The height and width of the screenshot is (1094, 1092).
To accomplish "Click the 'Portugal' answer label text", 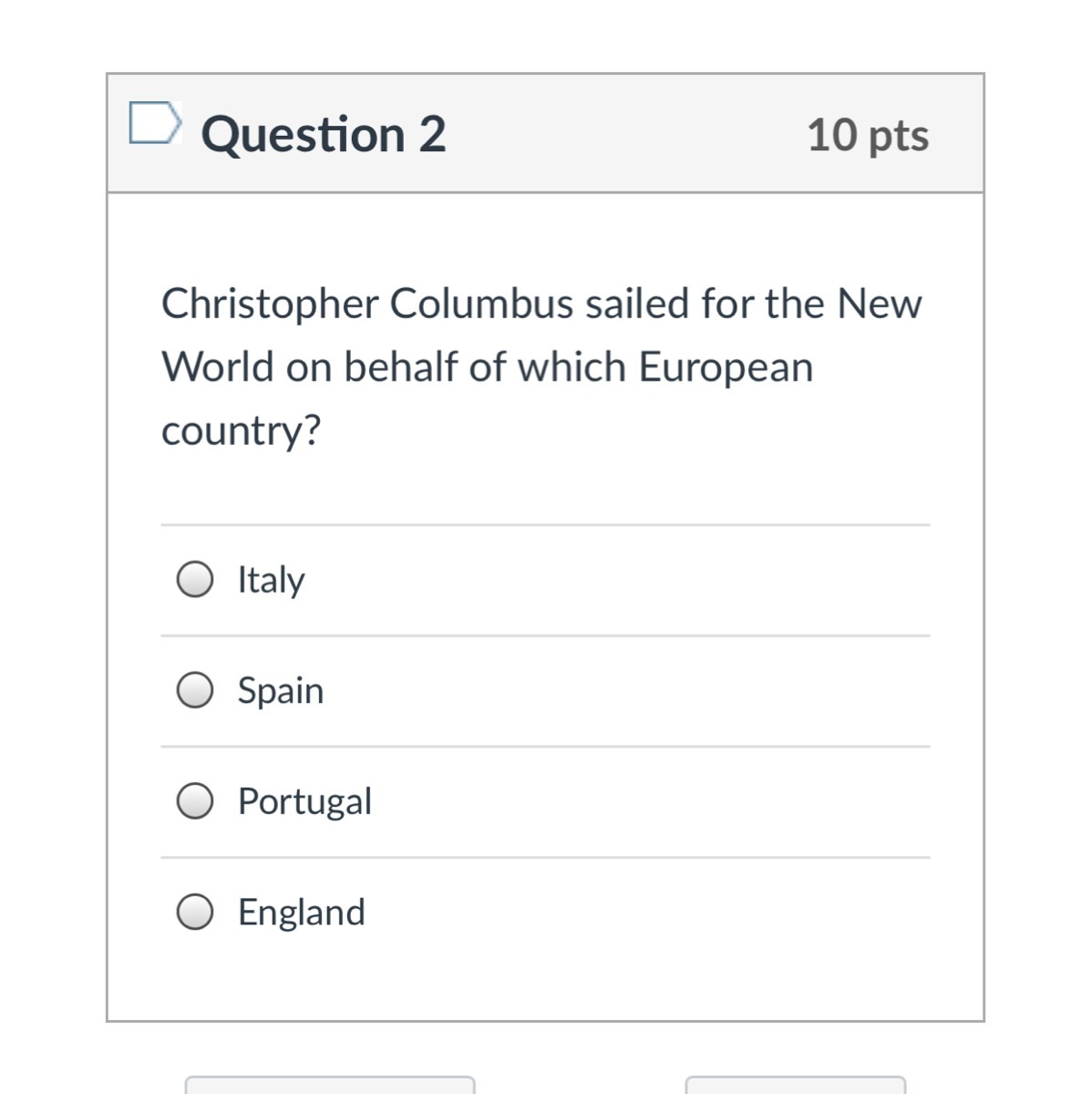I will [304, 802].
